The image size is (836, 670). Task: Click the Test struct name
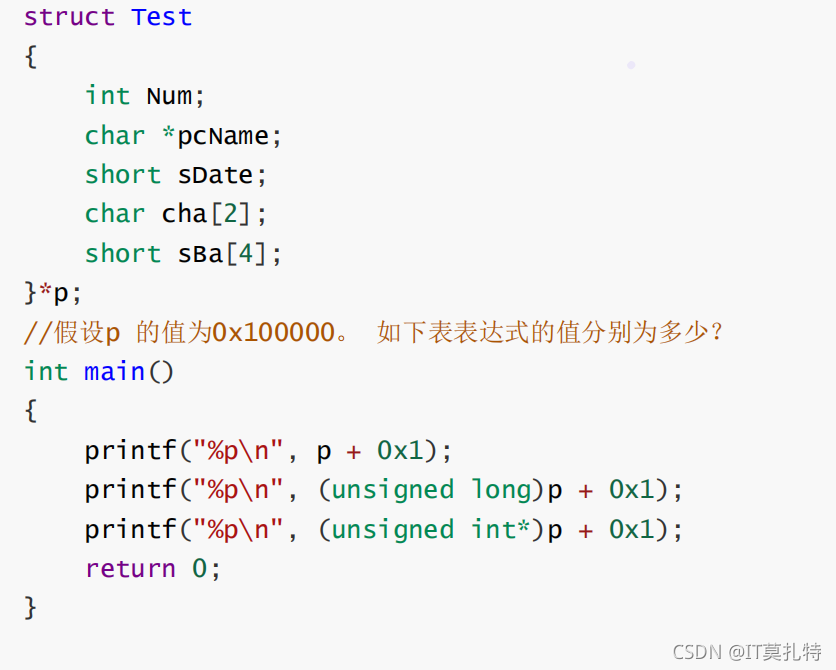(162, 17)
